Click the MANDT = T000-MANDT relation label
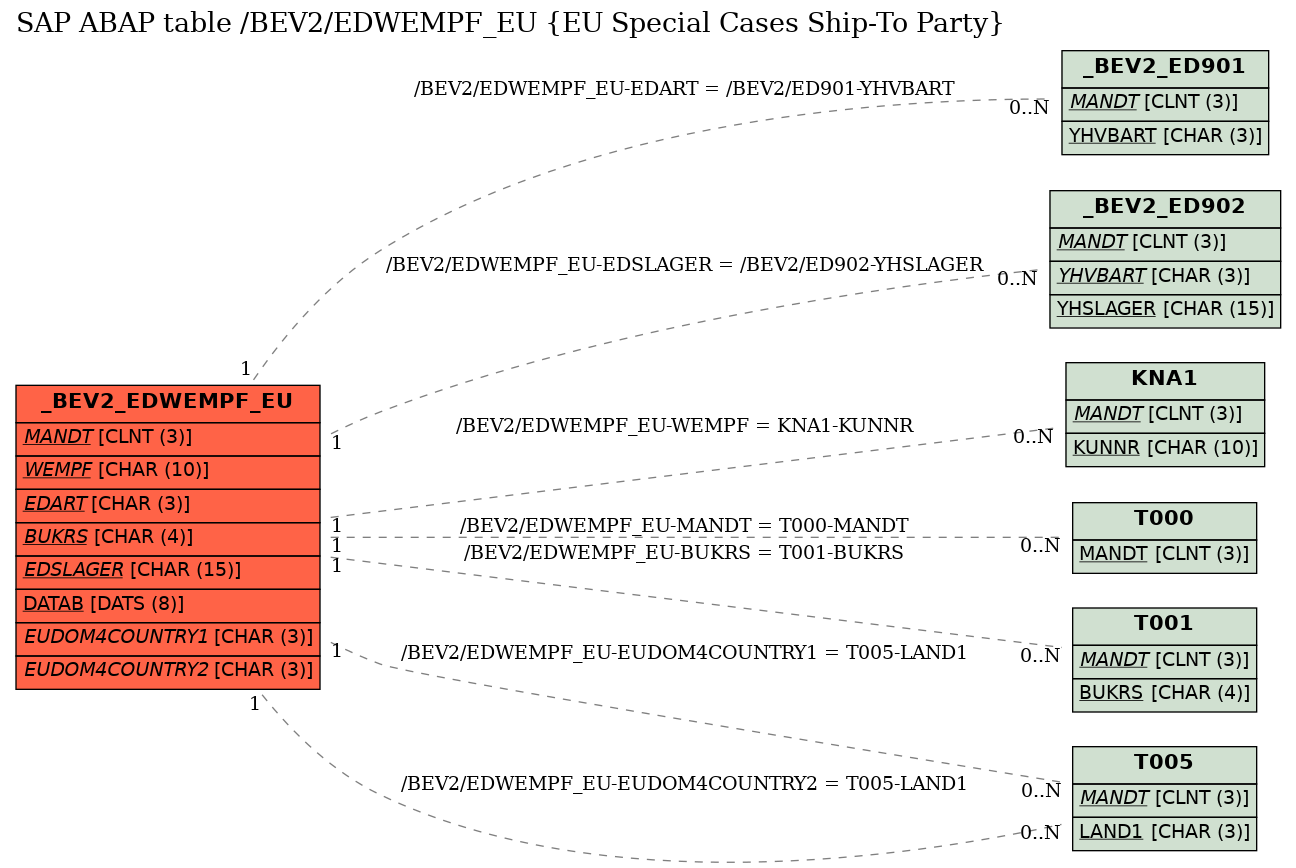The image size is (1296, 868). click(684, 526)
